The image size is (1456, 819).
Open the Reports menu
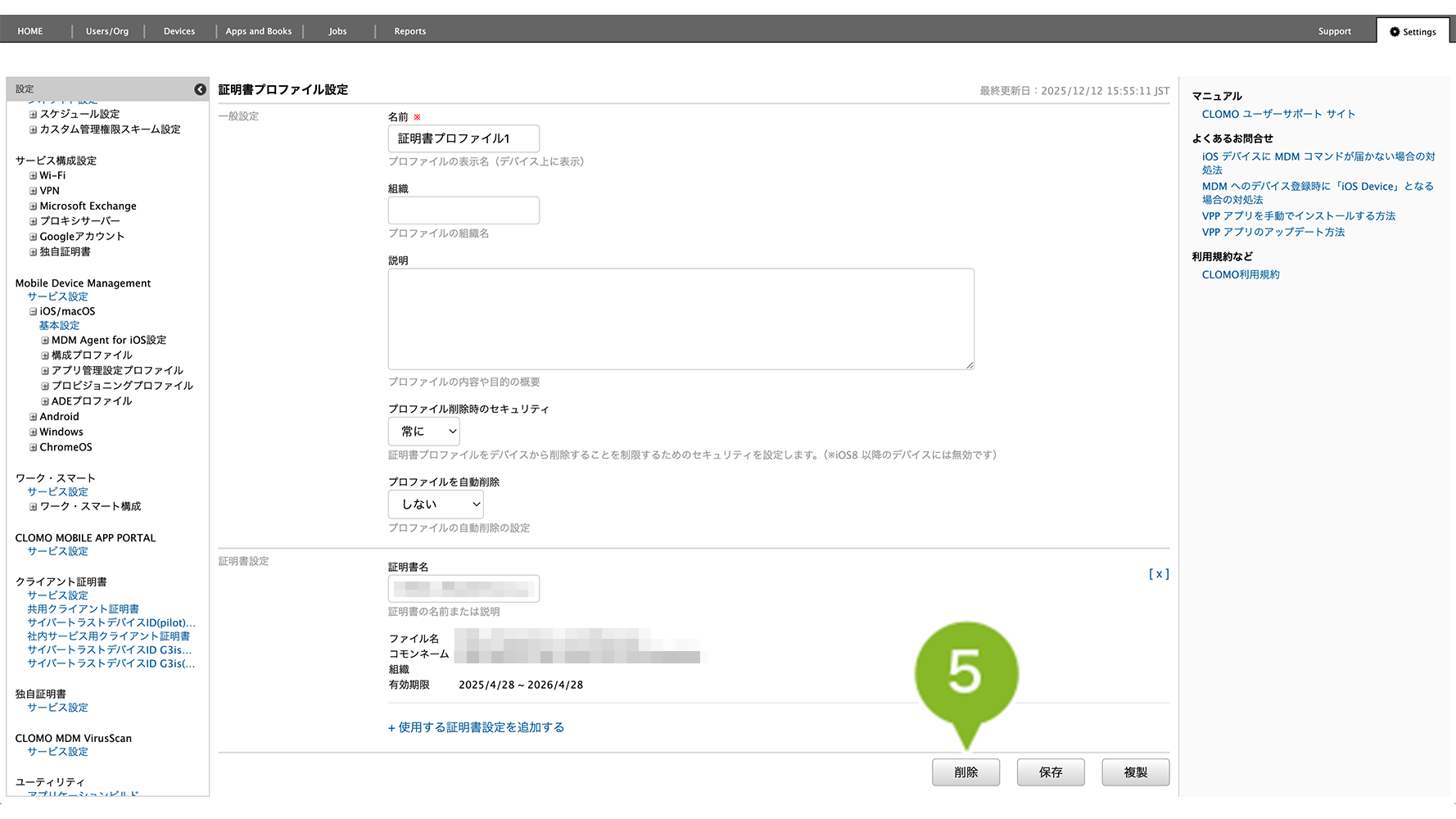409,32
